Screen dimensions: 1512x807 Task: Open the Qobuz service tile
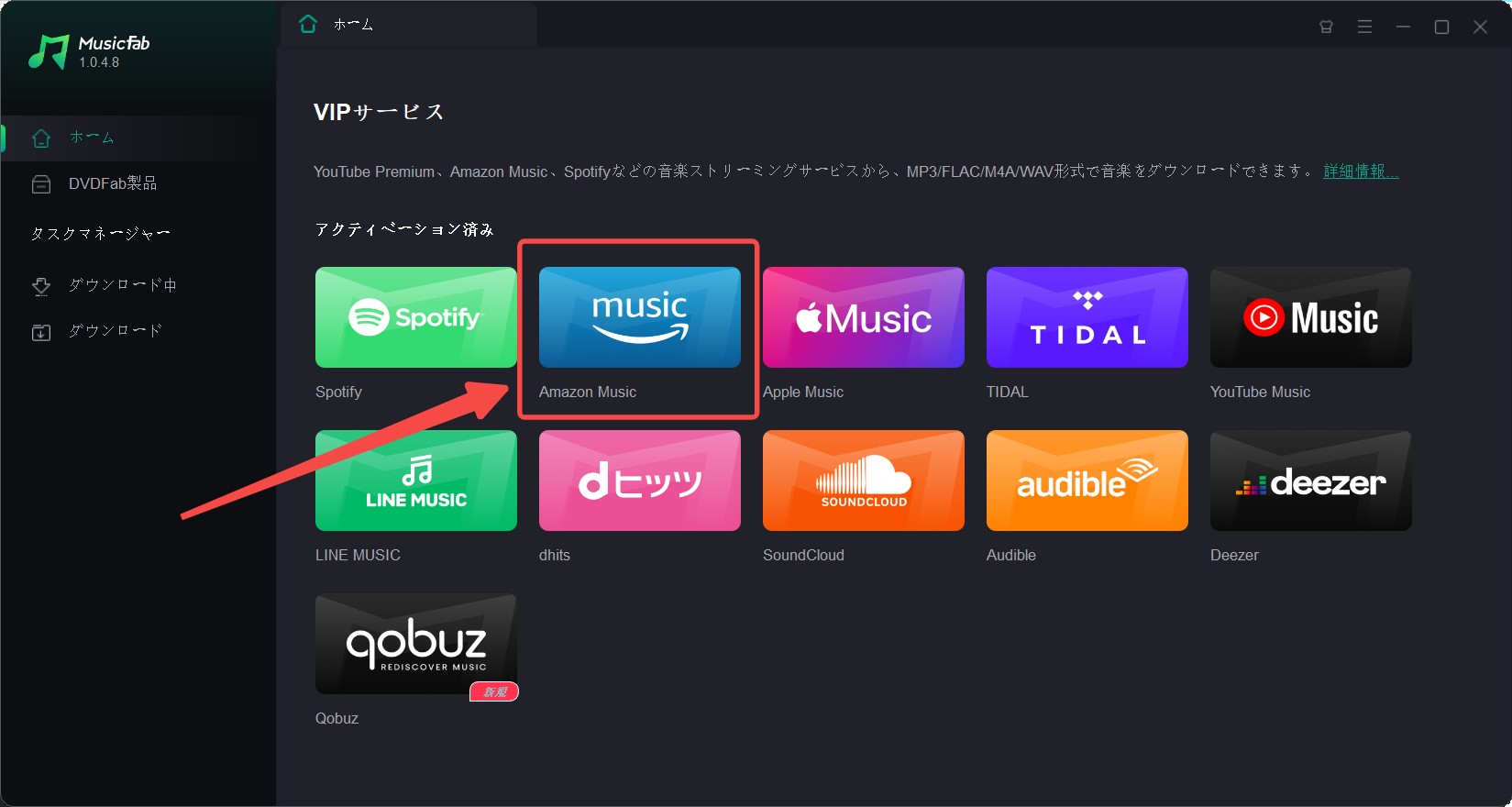click(416, 644)
